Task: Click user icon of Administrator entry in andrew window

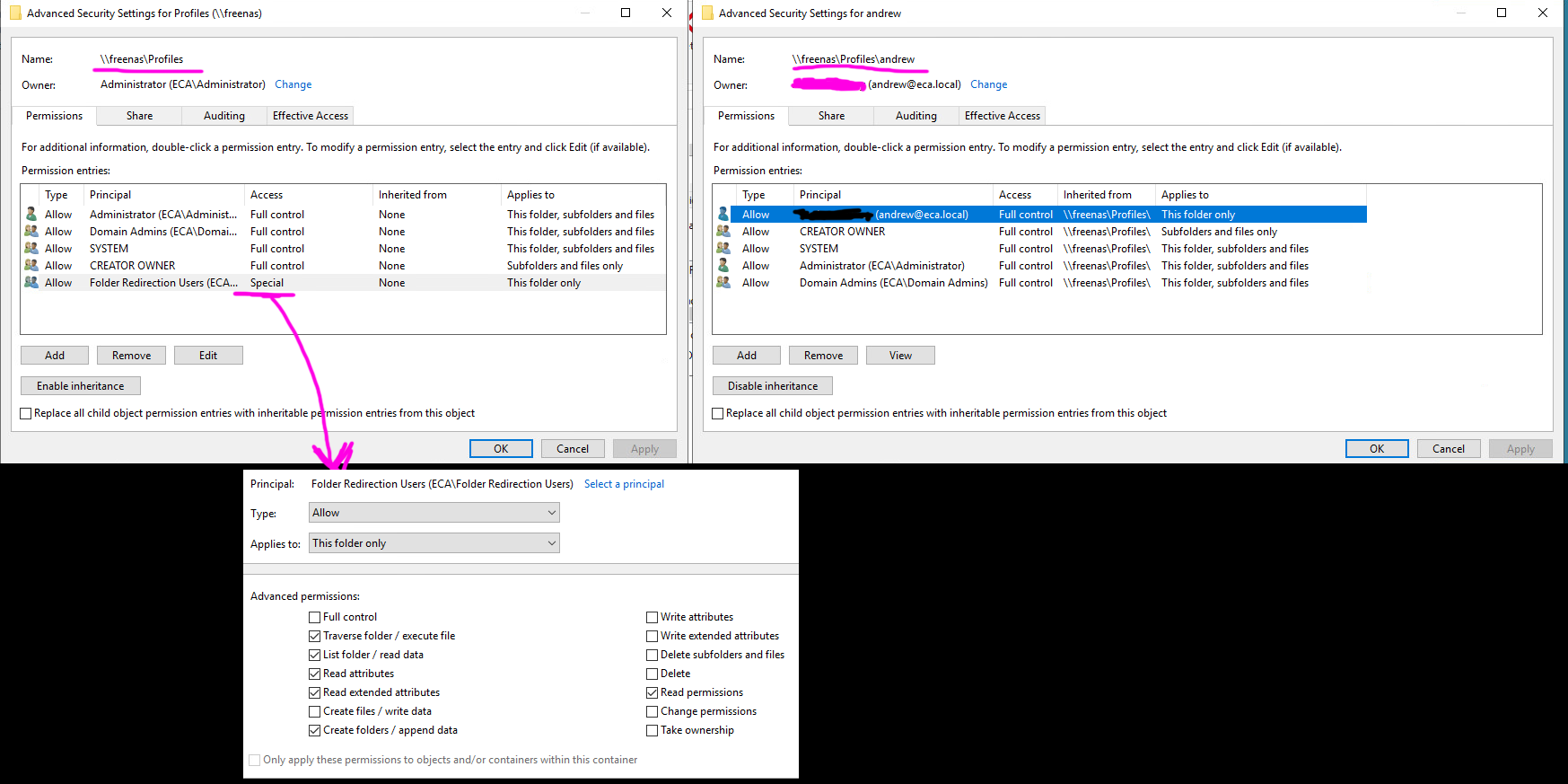Action: (x=723, y=265)
